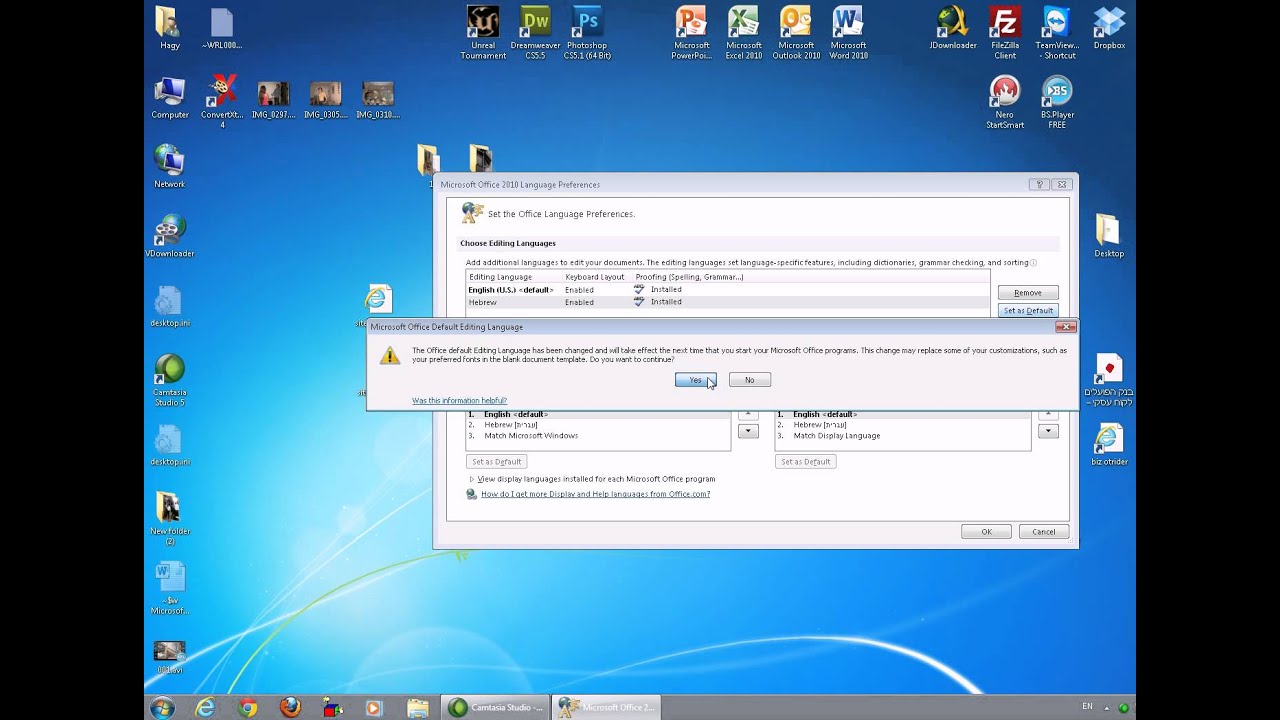This screenshot has width=1280, height=720.
Task: Select the Network desktop icon
Action: coord(170,167)
